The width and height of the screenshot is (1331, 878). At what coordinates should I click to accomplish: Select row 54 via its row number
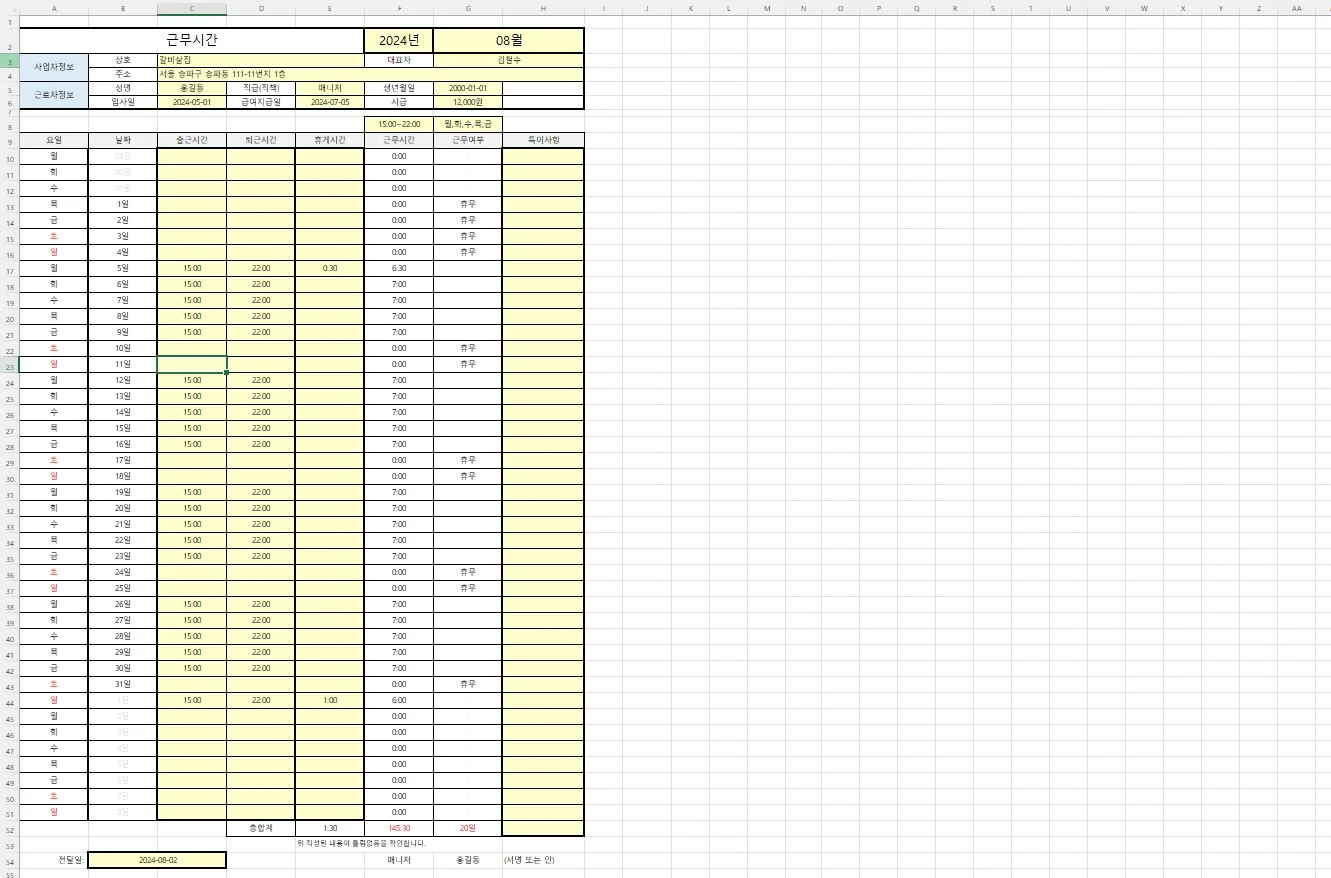pos(9,861)
